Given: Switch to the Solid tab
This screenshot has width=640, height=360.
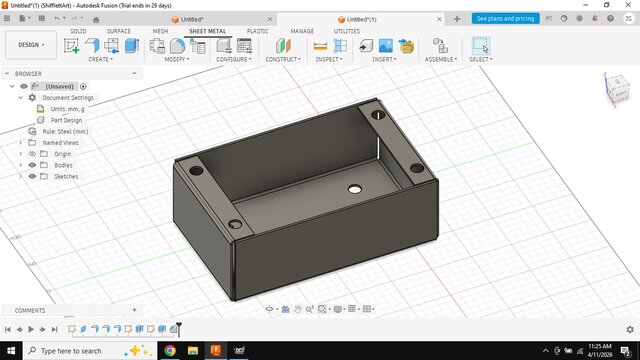Looking at the screenshot, I should (x=78, y=31).
